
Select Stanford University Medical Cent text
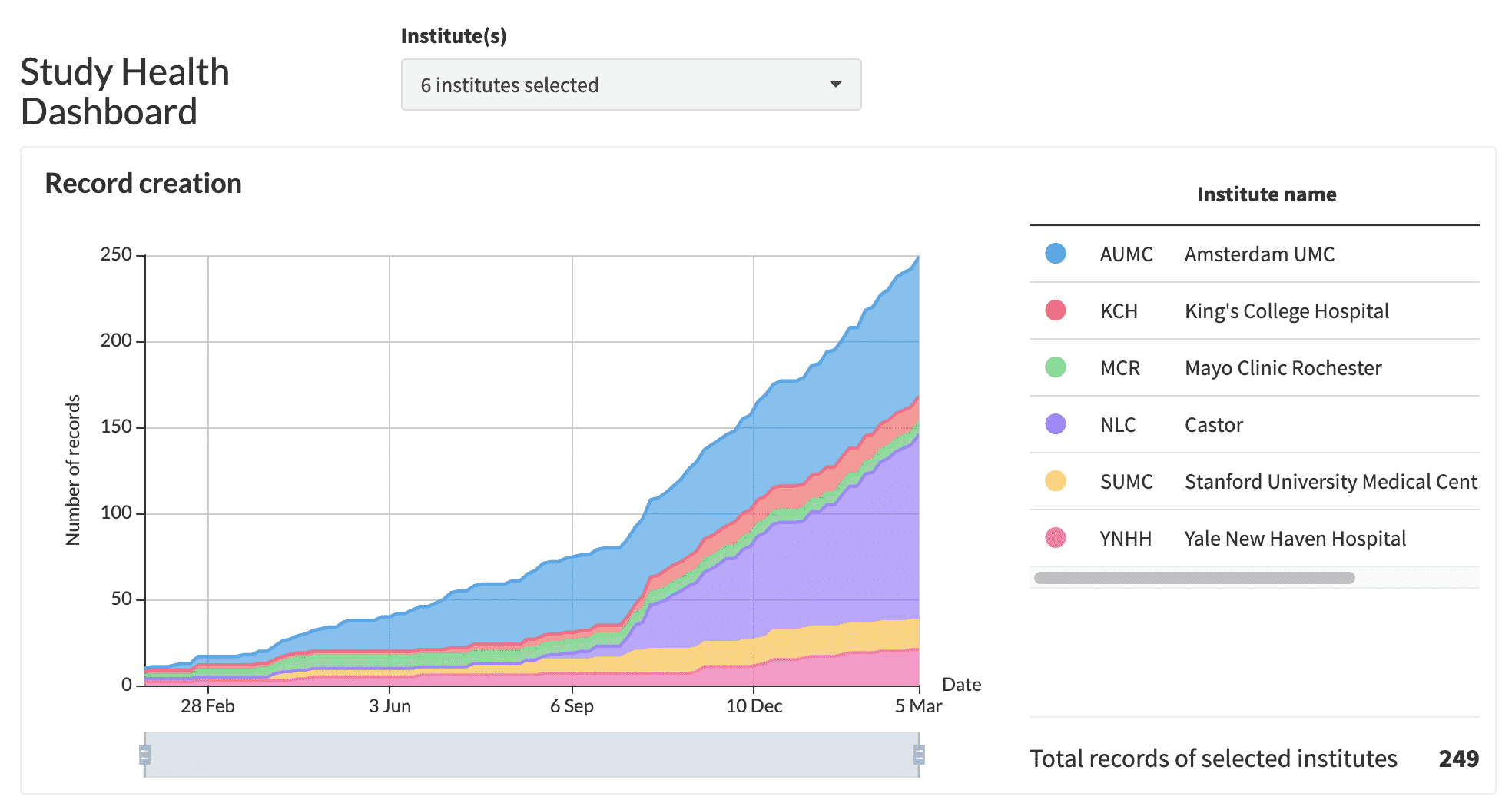[1331, 482]
